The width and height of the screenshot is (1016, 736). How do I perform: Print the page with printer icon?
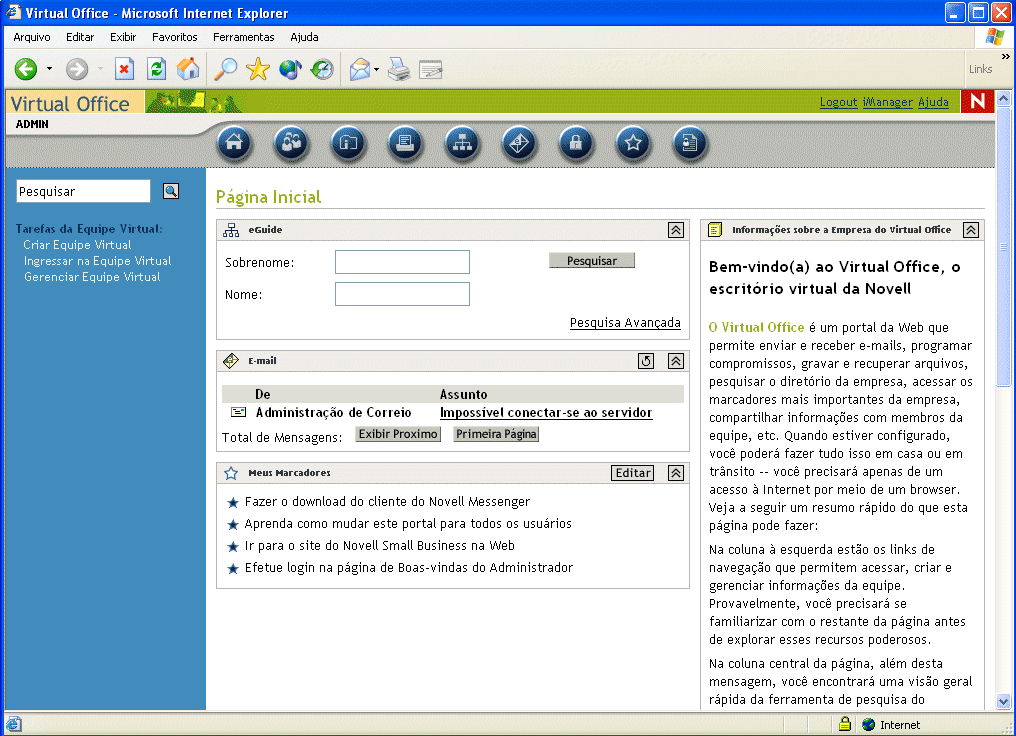pos(399,69)
